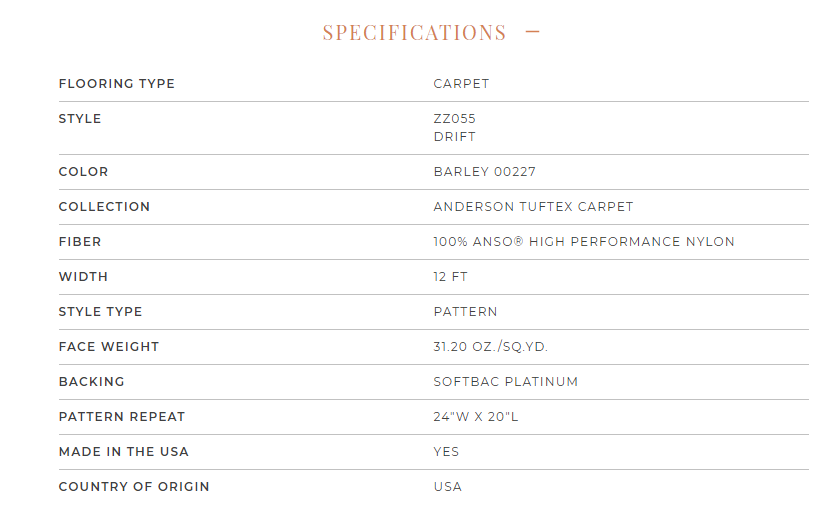838x527 pixels.
Task: Select the Face Weight row label
Action: click(108, 347)
